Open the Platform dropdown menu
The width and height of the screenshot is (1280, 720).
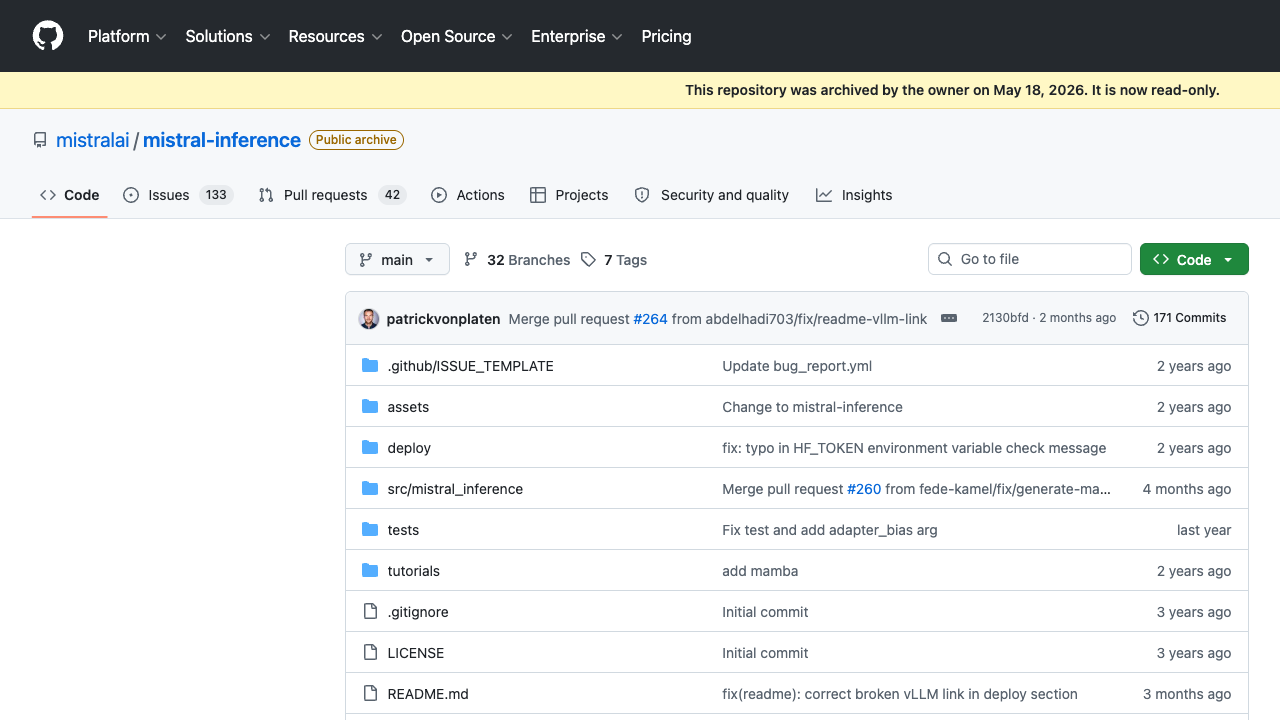point(127,36)
